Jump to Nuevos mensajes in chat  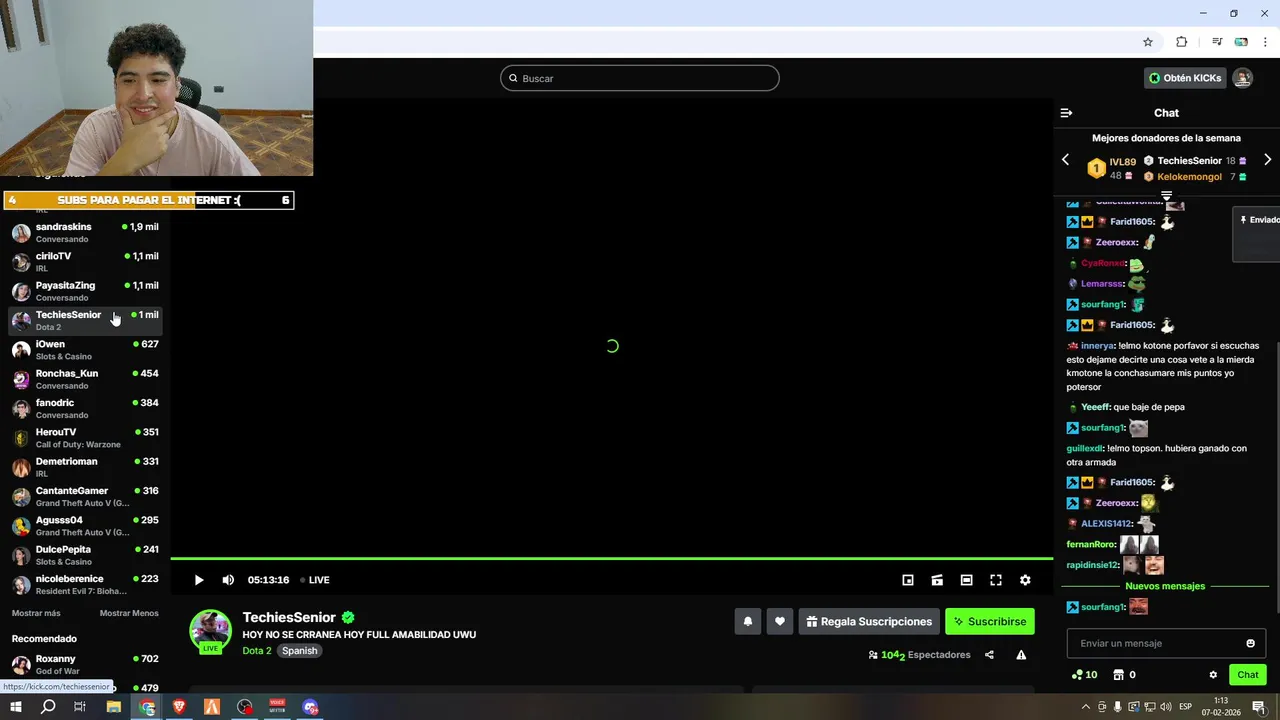[x=1165, y=586]
